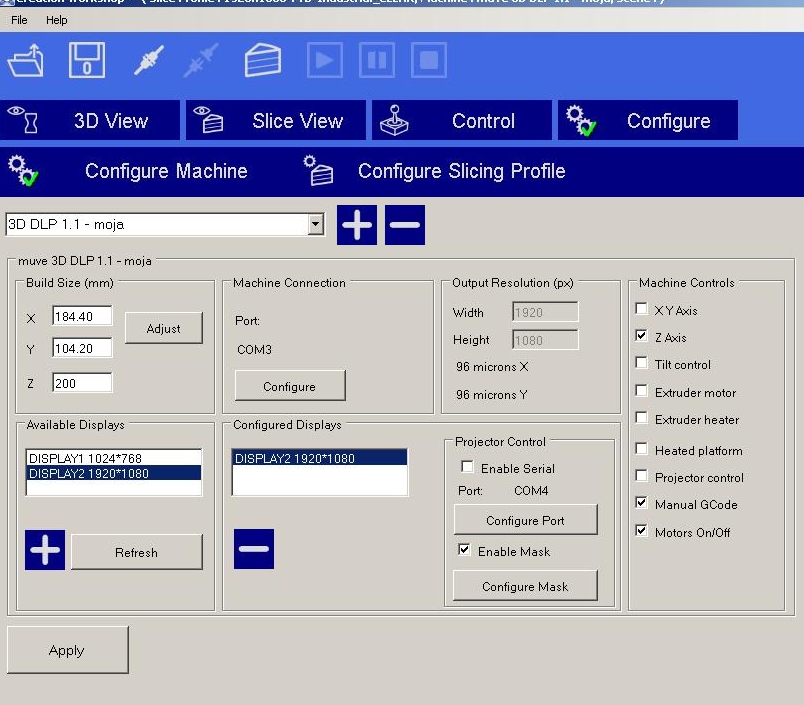Click the open file folder icon
Viewport: 804px width, 705px height.
(26, 61)
